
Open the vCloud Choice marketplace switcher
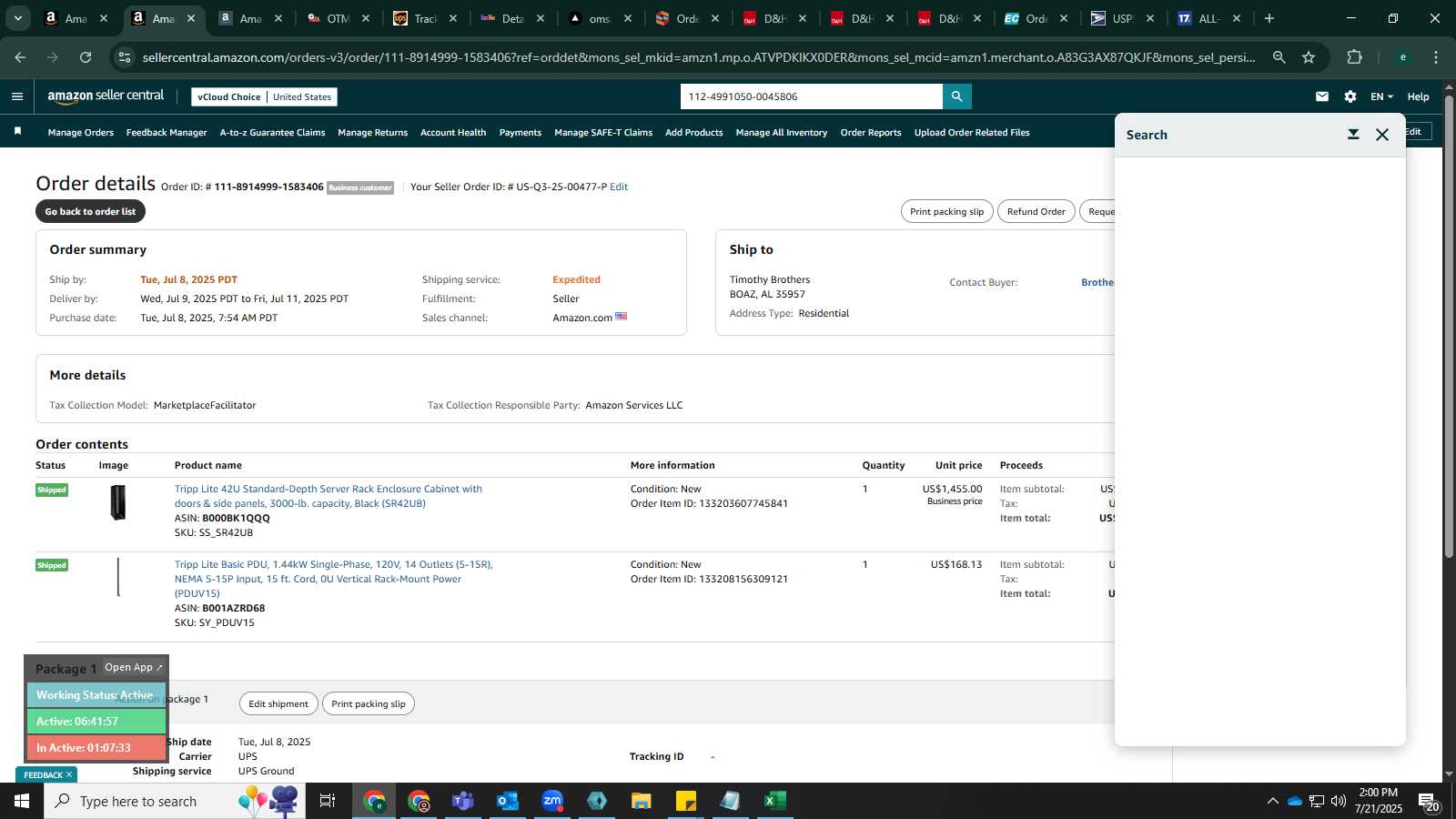tap(264, 96)
